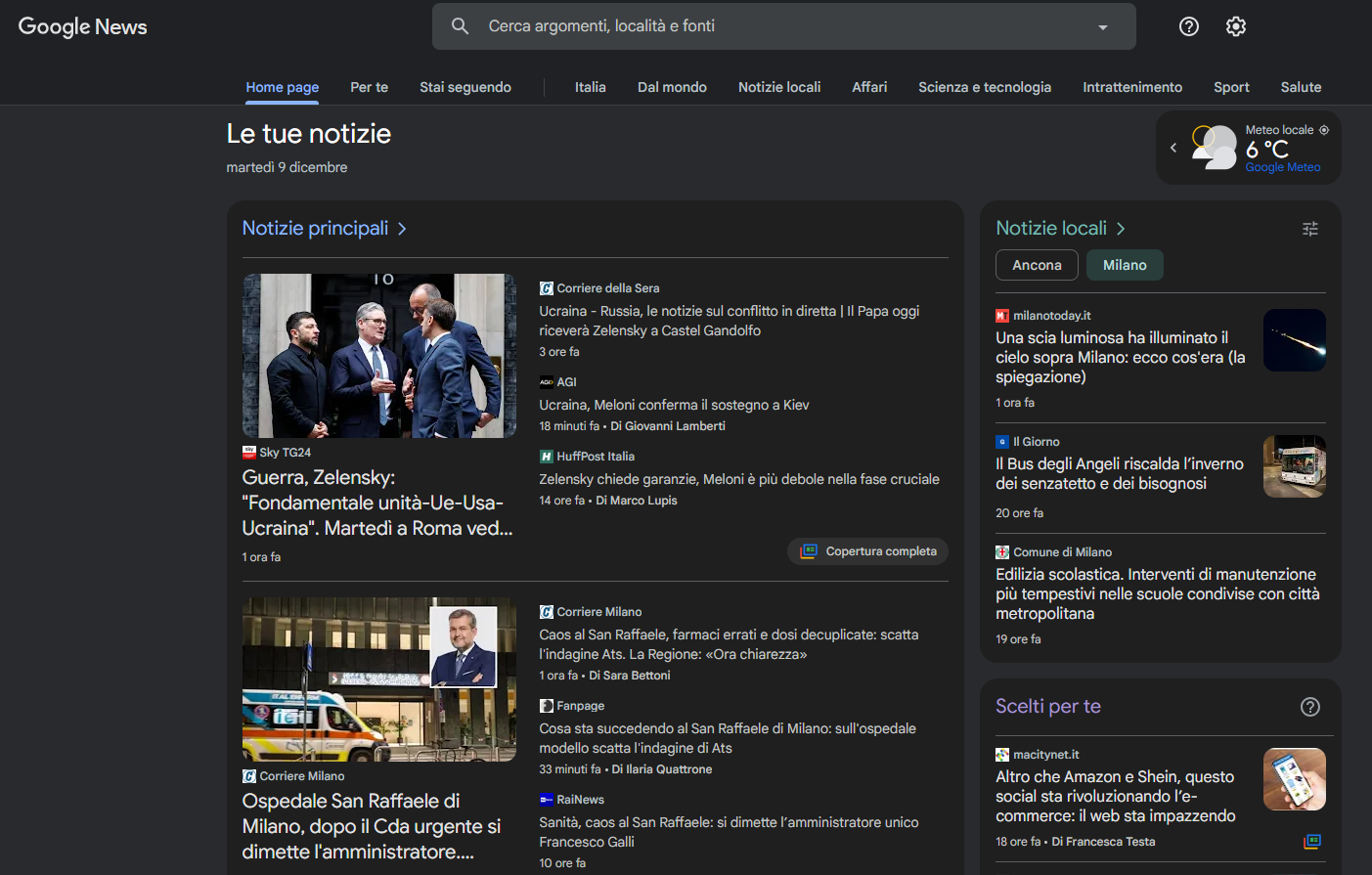Click the local weather location target icon
Viewport: 1372px width, 875px height.
click(x=1324, y=130)
